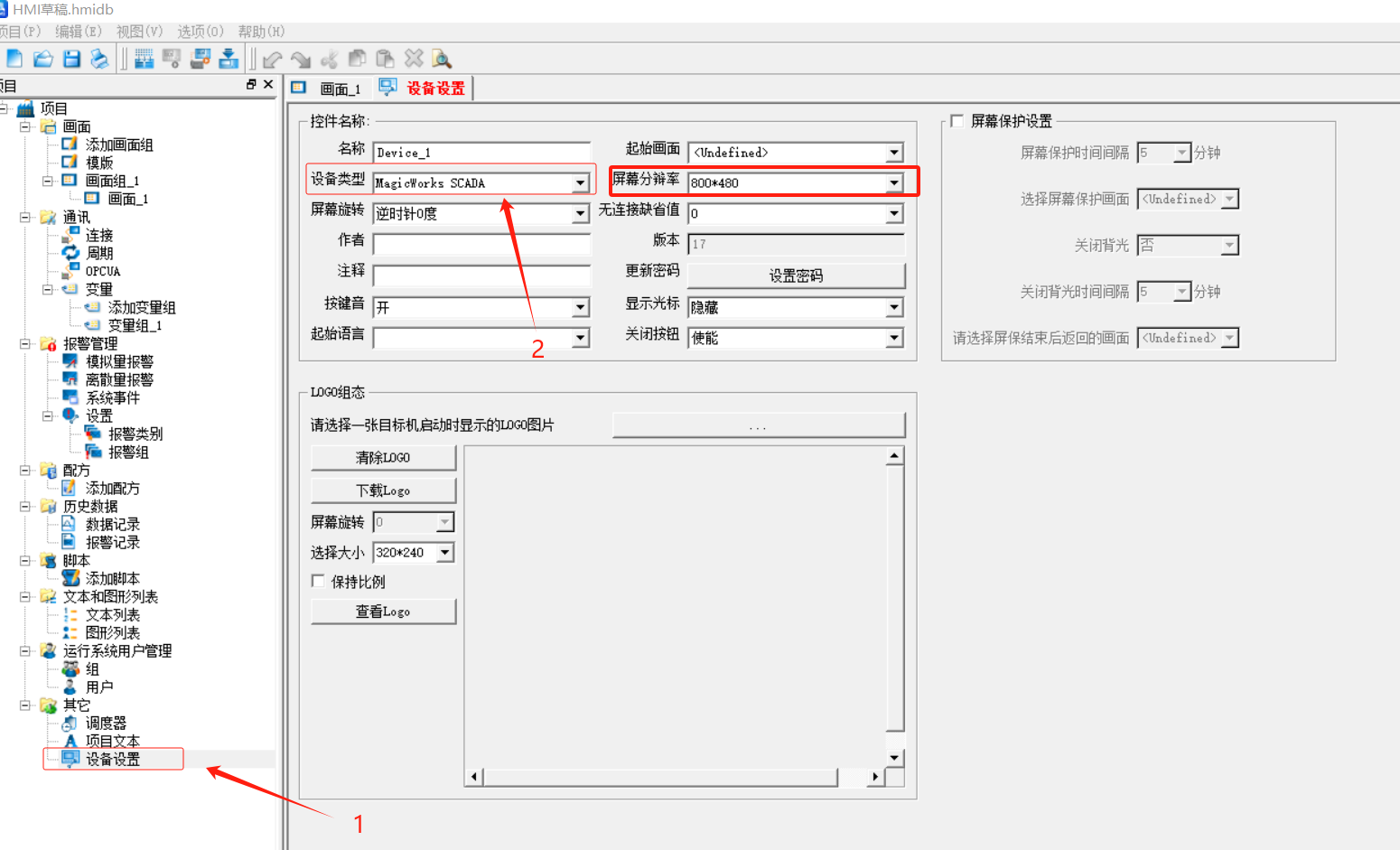Open the 选项(O) menu
The width and height of the screenshot is (1400, 850).
pos(200,32)
